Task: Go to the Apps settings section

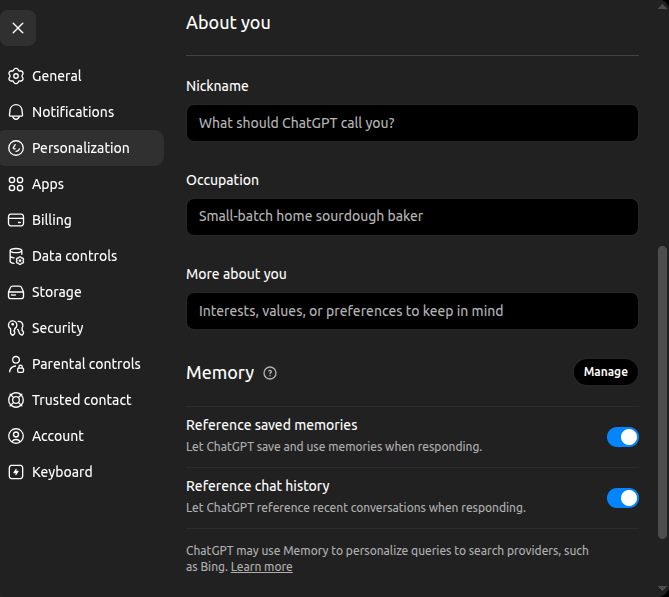Action: coord(82,184)
